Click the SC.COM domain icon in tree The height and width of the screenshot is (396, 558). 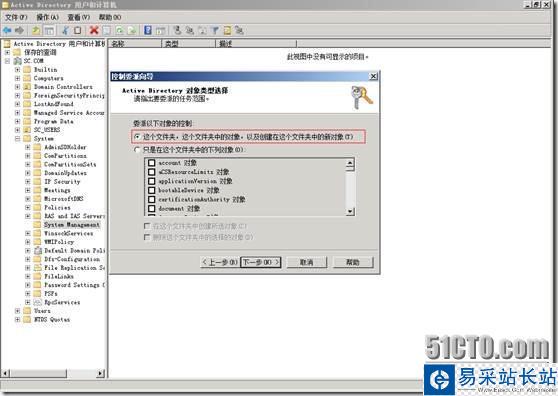click(x=17, y=61)
